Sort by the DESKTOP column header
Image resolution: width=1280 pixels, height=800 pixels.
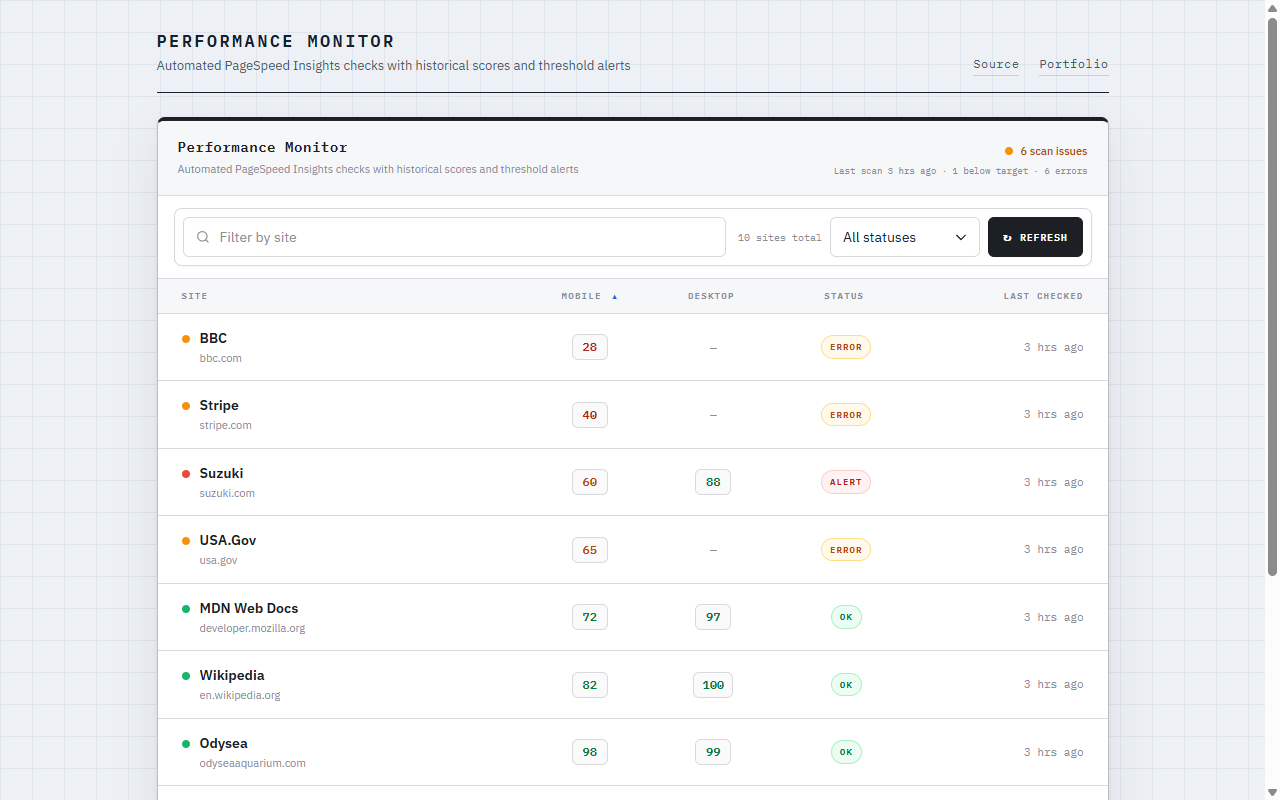pyautogui.click(x=711, y=296)
